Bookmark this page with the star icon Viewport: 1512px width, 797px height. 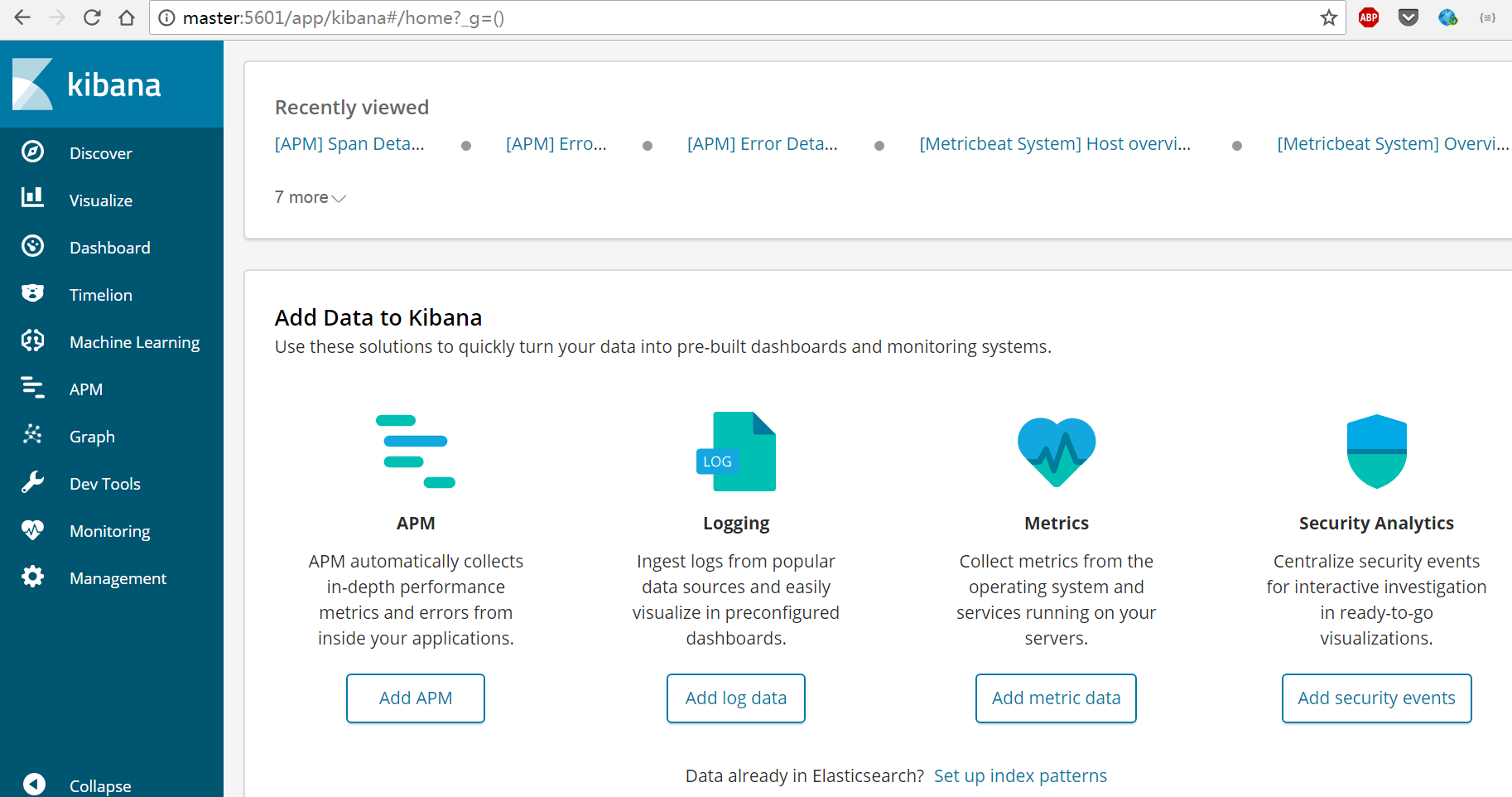(1329, 18)
